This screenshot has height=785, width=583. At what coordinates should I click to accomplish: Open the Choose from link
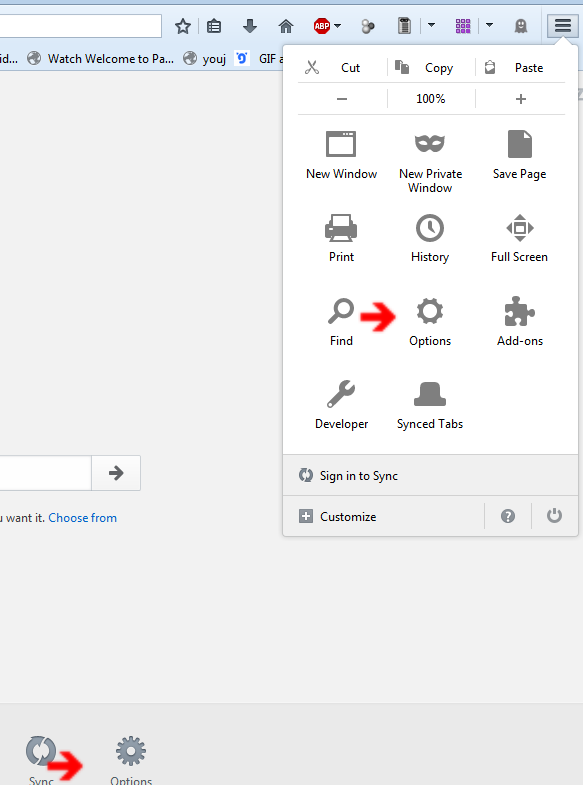point(83,518)
